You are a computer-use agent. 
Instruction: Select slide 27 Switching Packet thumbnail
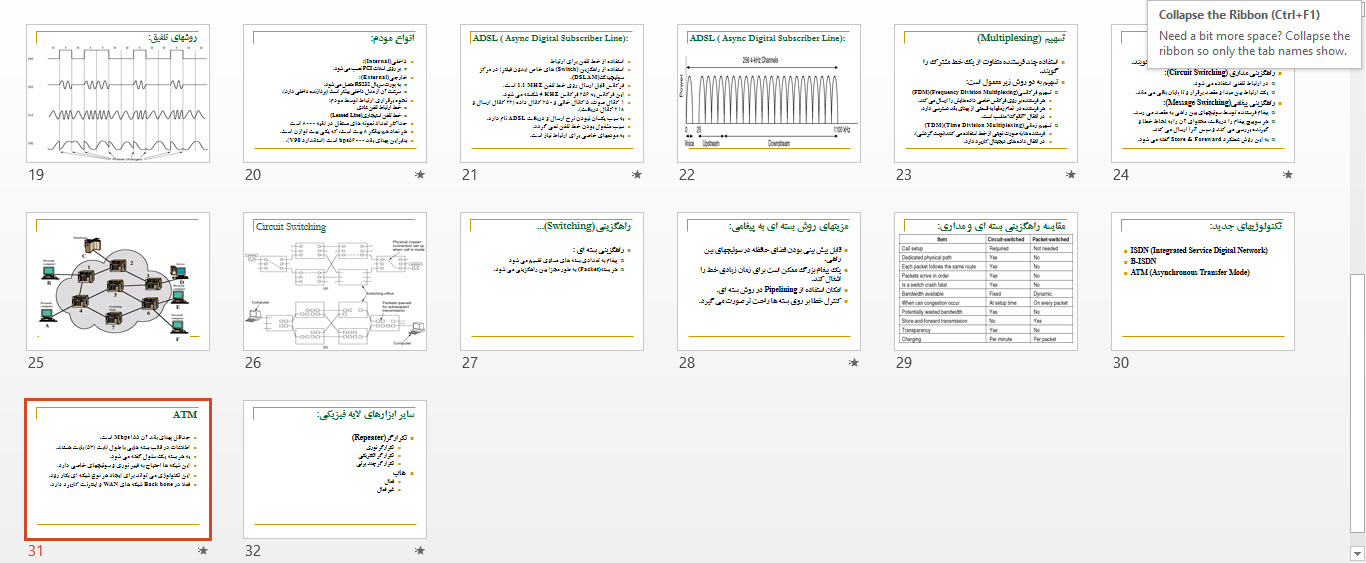pyautogui.click(x=553, y=282)
